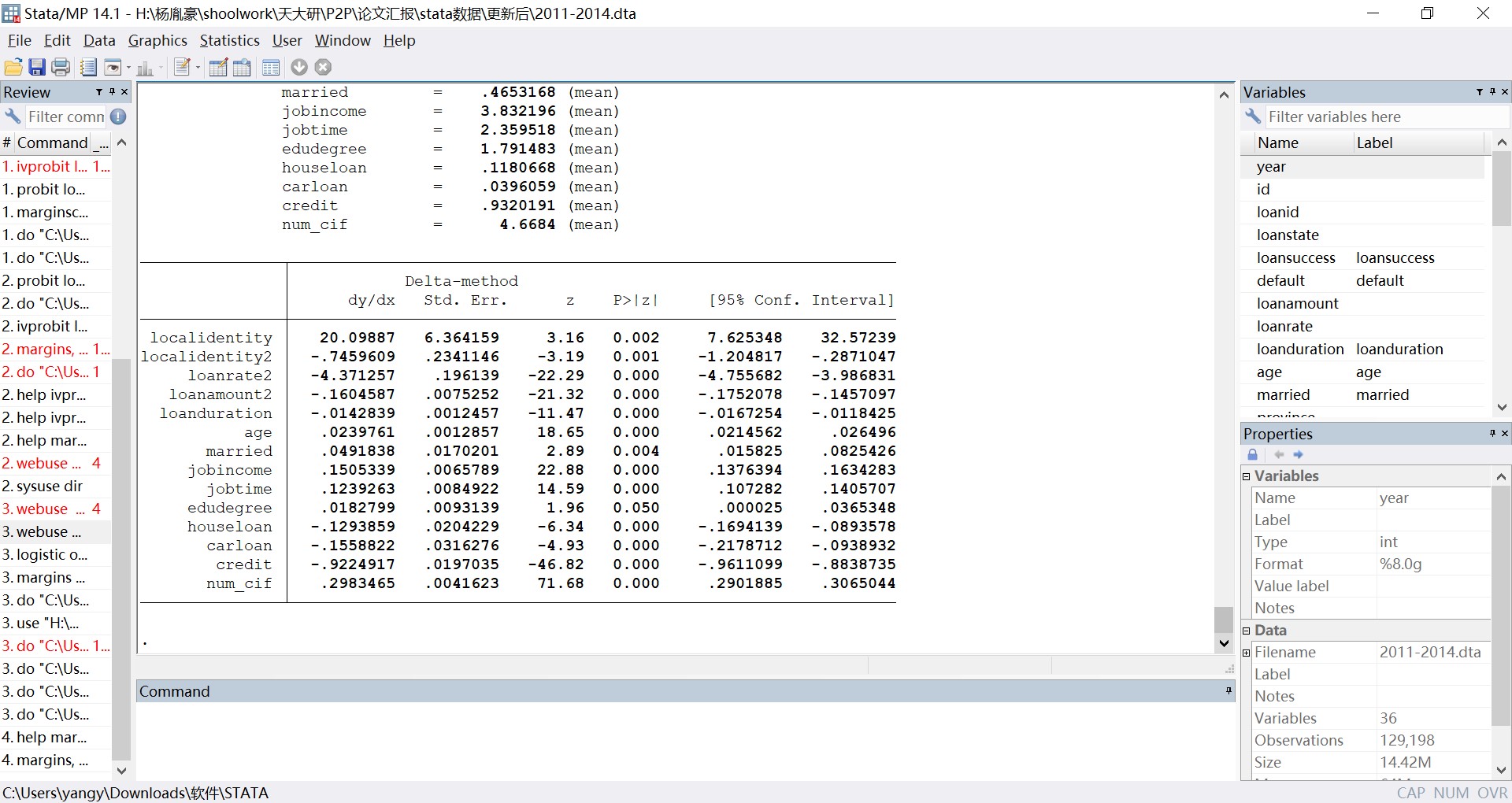This screenshot has height=803, width=1512.
Task: Click into the Filter commands field
Action: [66, 117]
